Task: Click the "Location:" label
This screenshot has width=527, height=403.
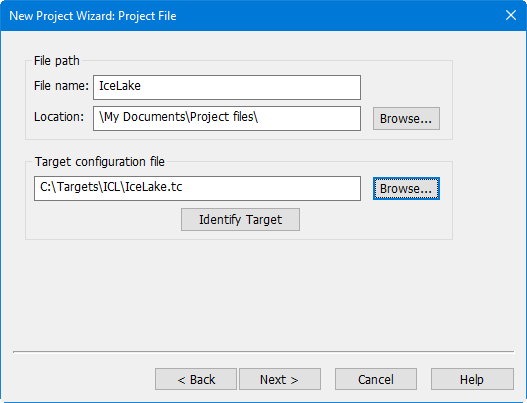Action: 59,117
